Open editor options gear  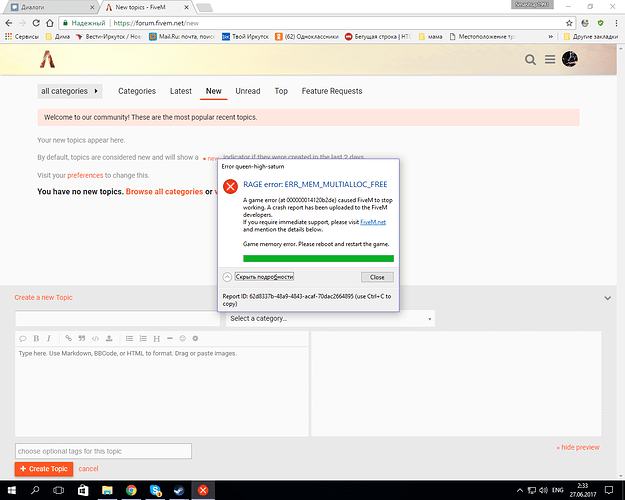point(195,339)
